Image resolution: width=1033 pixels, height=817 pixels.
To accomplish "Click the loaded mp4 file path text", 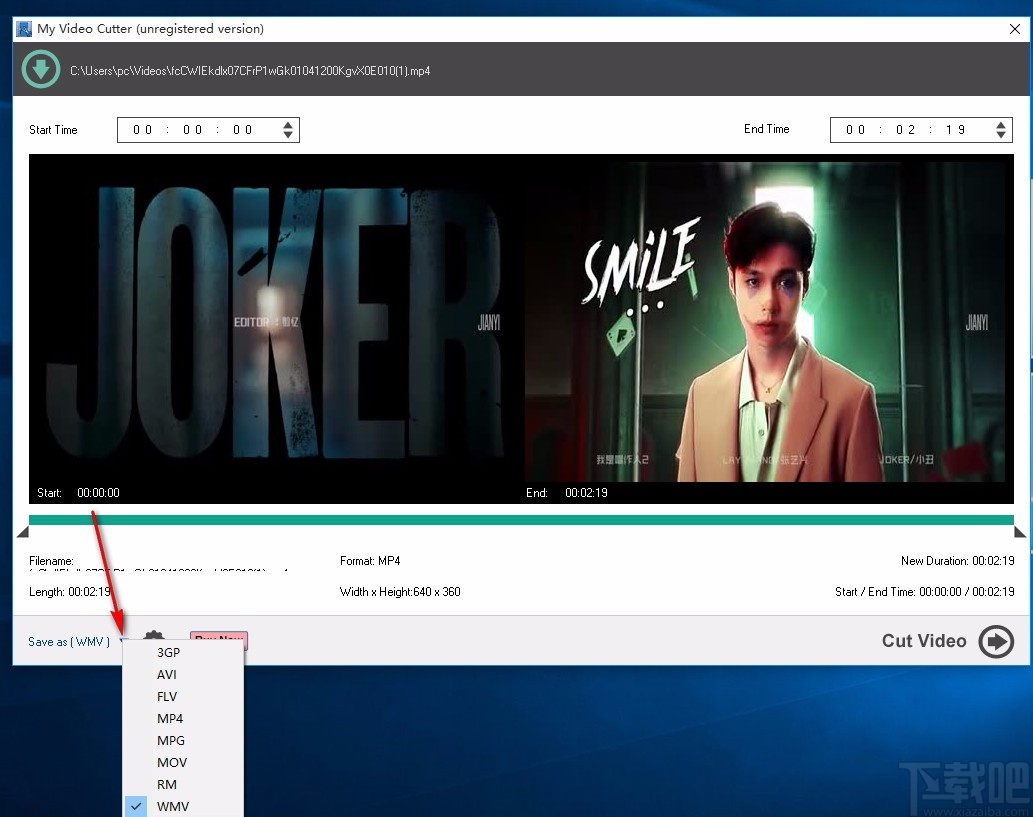I will [x=250, y=71].
